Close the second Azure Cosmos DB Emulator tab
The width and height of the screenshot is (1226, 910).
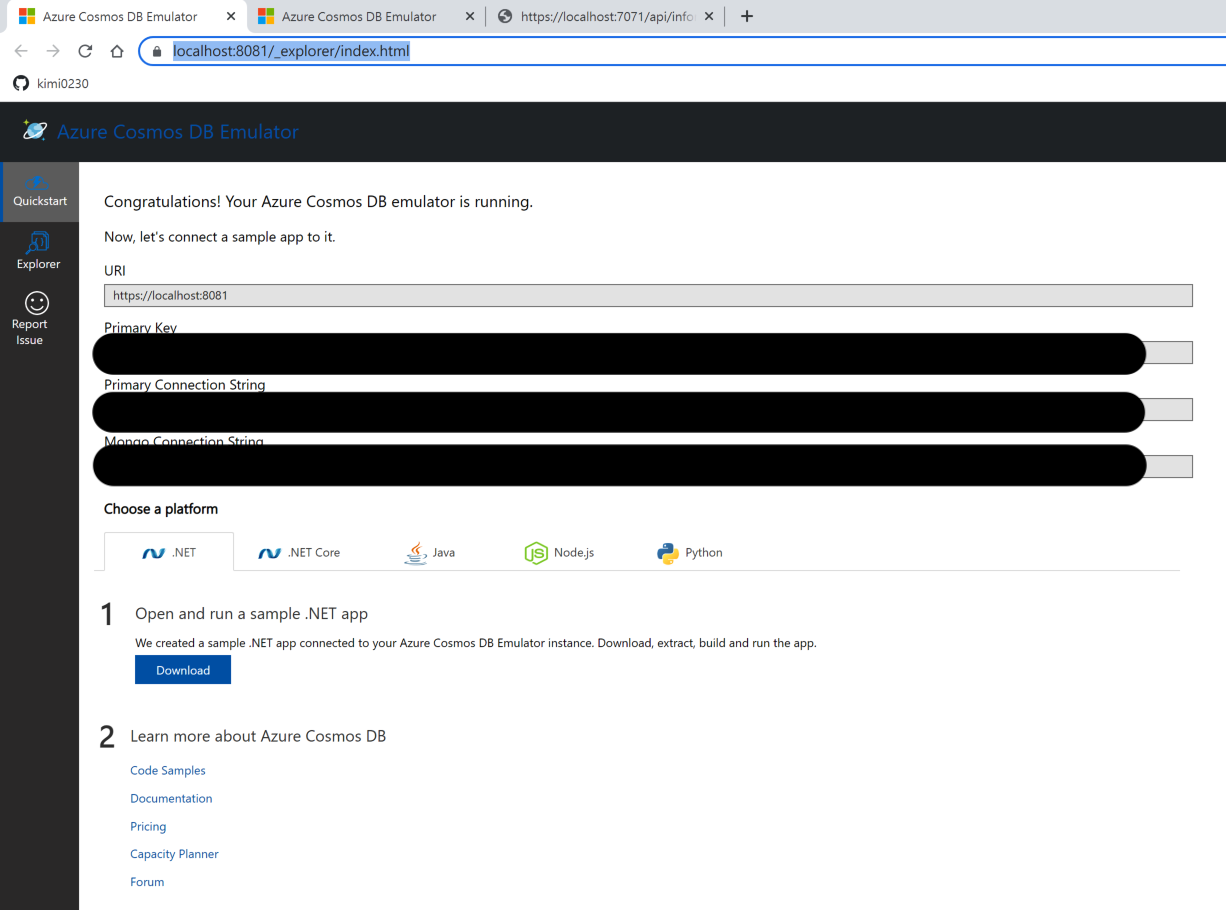tap(470, 17)
